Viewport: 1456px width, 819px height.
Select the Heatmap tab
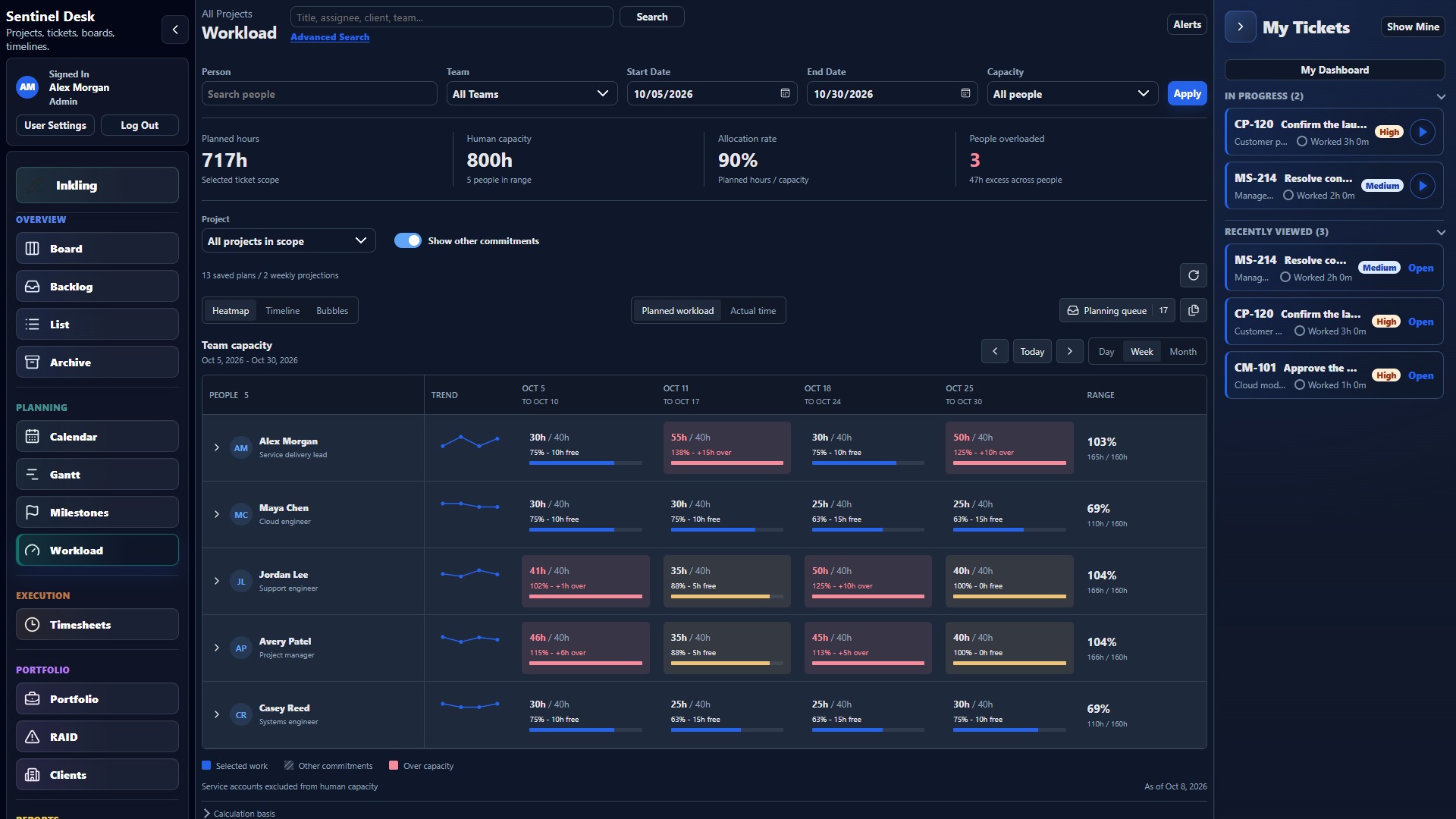tap(231, 311)
